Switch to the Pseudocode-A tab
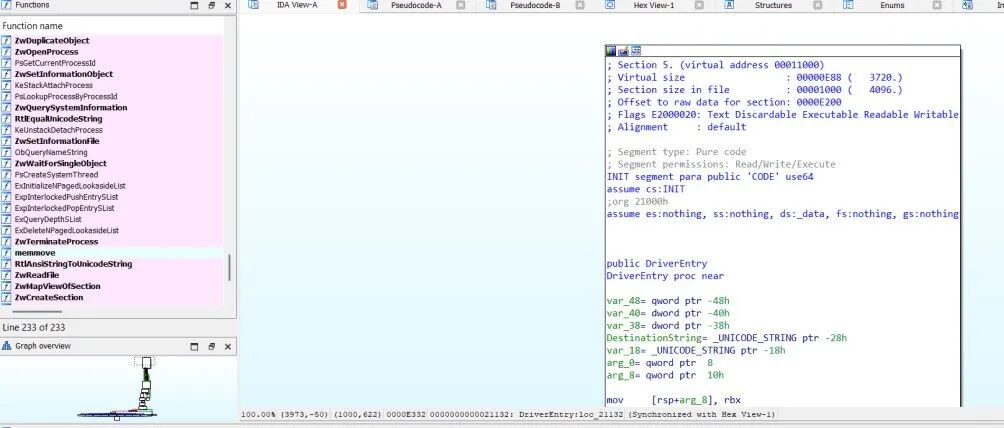 click(x=416, y=5)
